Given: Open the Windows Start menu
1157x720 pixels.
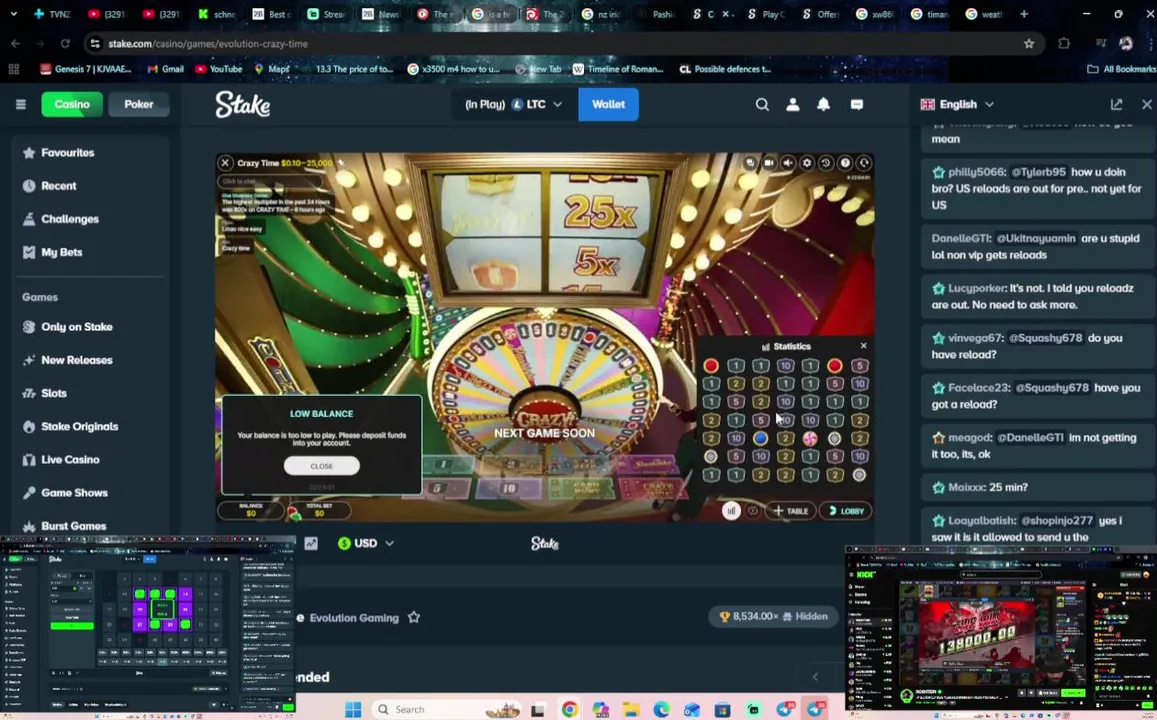Looking at the screenshot, I should (353, 710).
